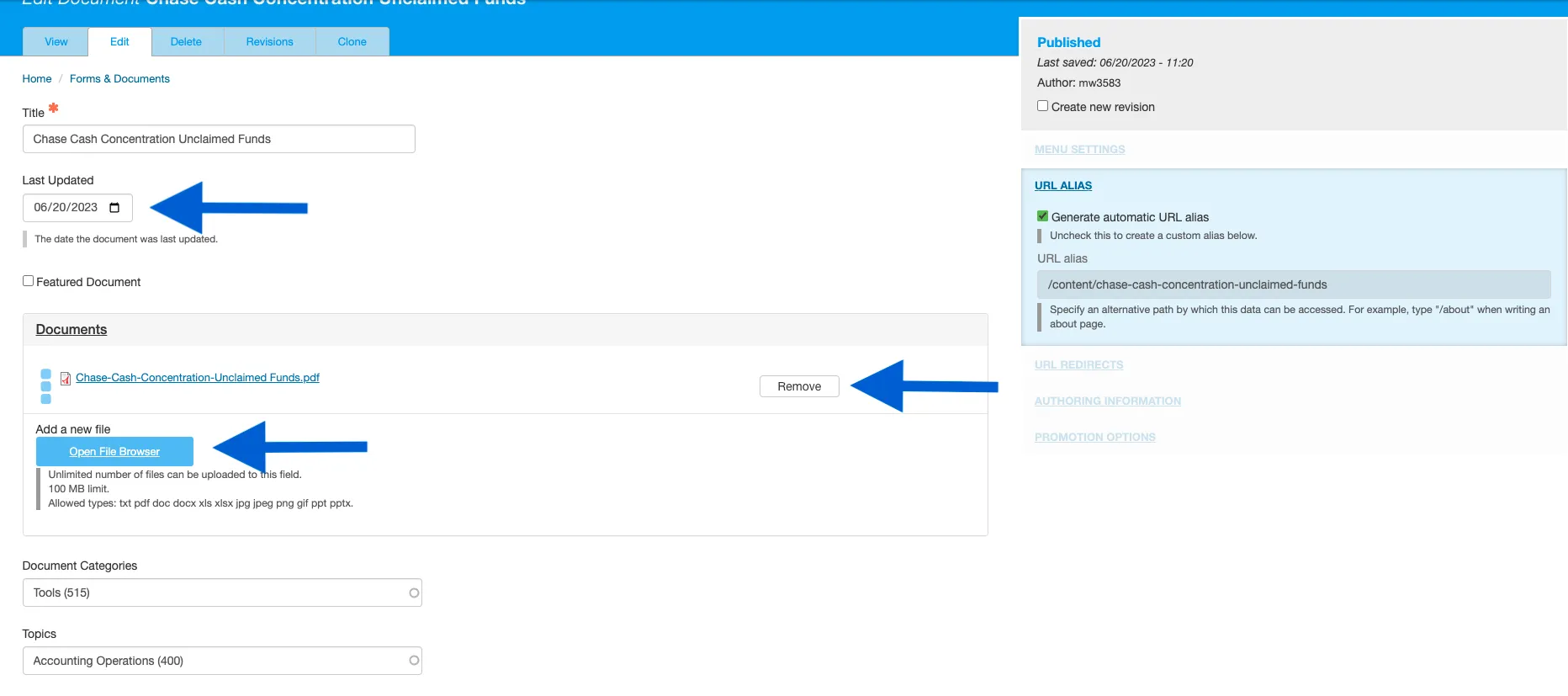This screenshot has height=696, width=1568.
Task: Click into the Title input field
Action: [219, 139]
